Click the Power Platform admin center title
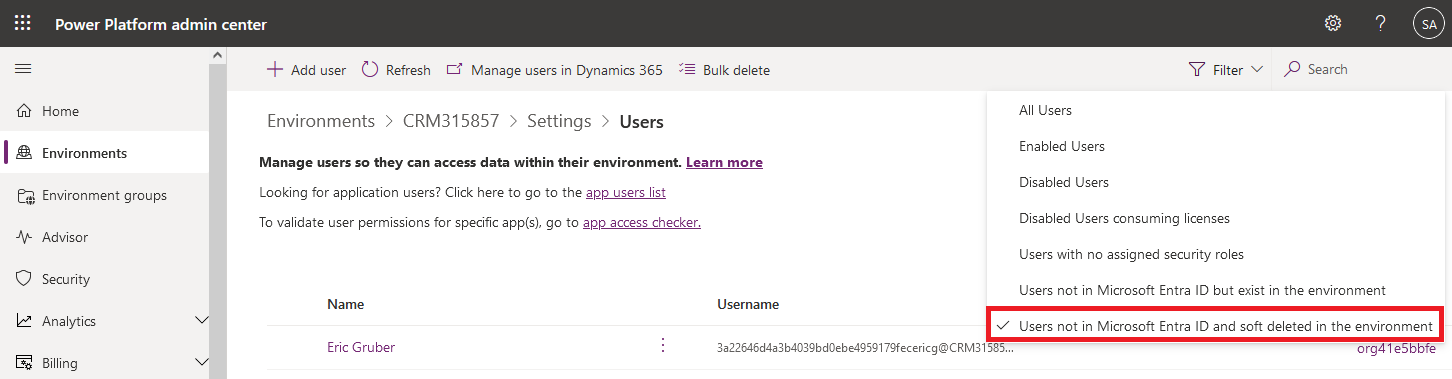1452x379 pixels. pyautogui.click(x=161, y=24)
